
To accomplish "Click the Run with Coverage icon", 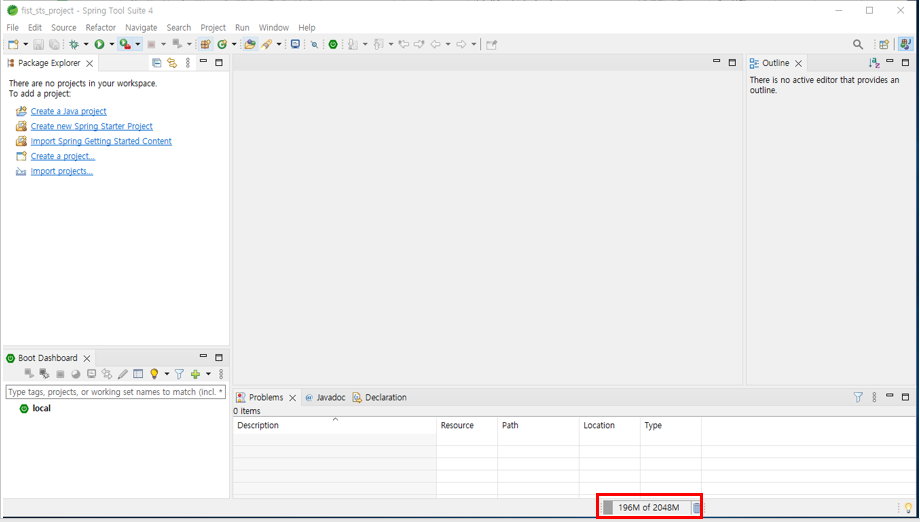I will (x=125, y=44).
